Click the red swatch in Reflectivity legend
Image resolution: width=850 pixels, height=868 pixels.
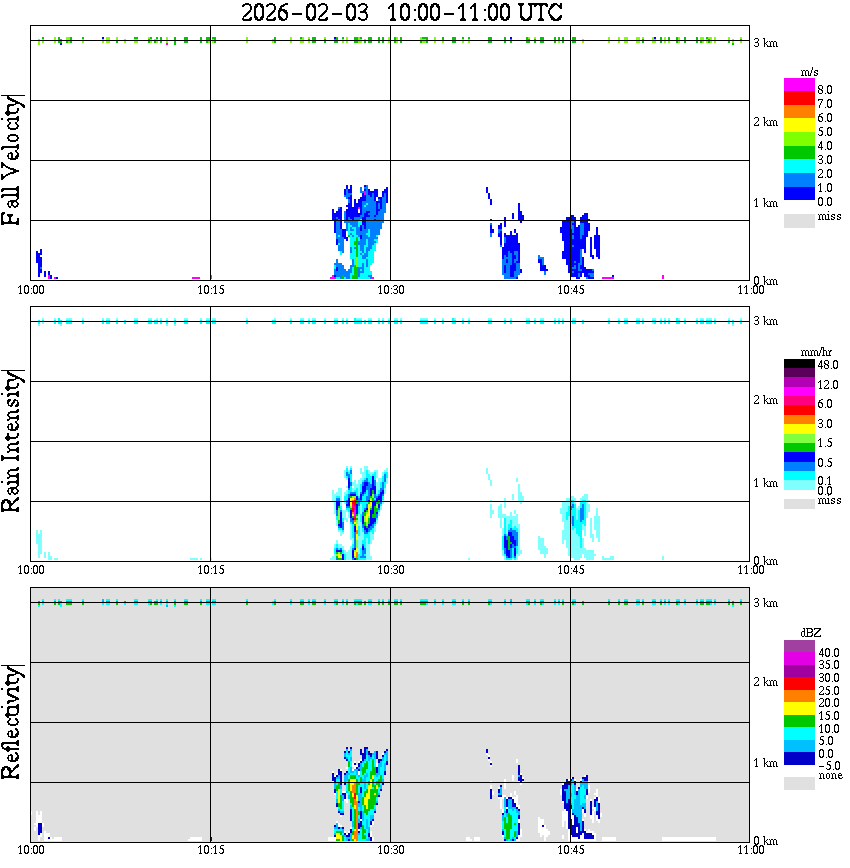click(x=799, y=684)
